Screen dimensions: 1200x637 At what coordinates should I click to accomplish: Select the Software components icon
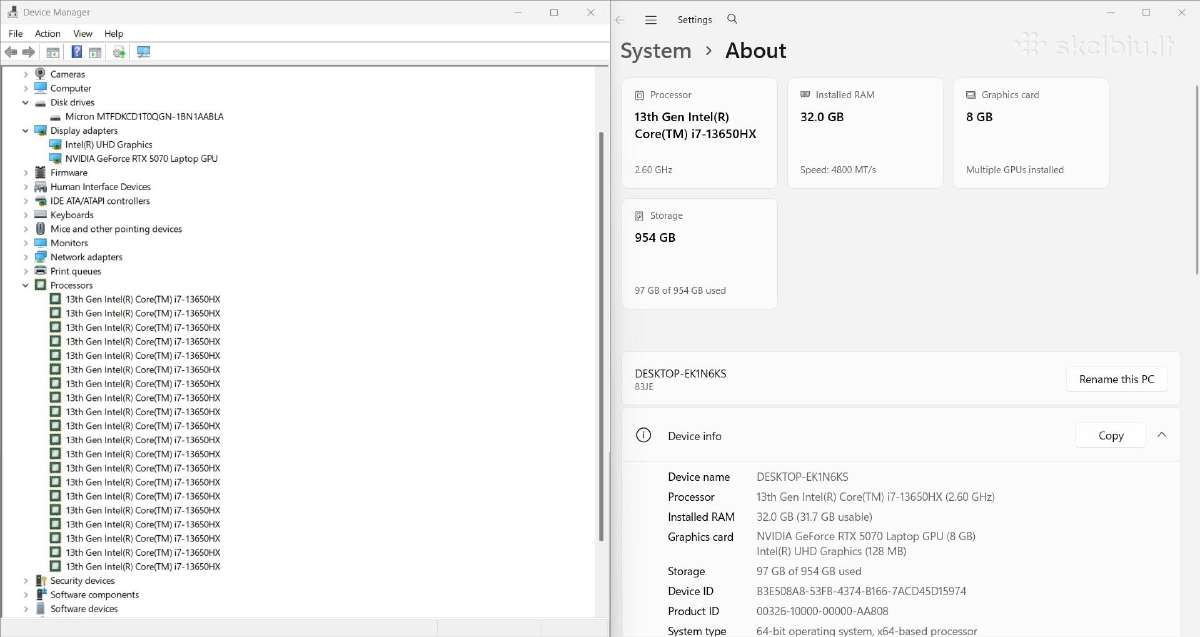(x=41, y=595)
